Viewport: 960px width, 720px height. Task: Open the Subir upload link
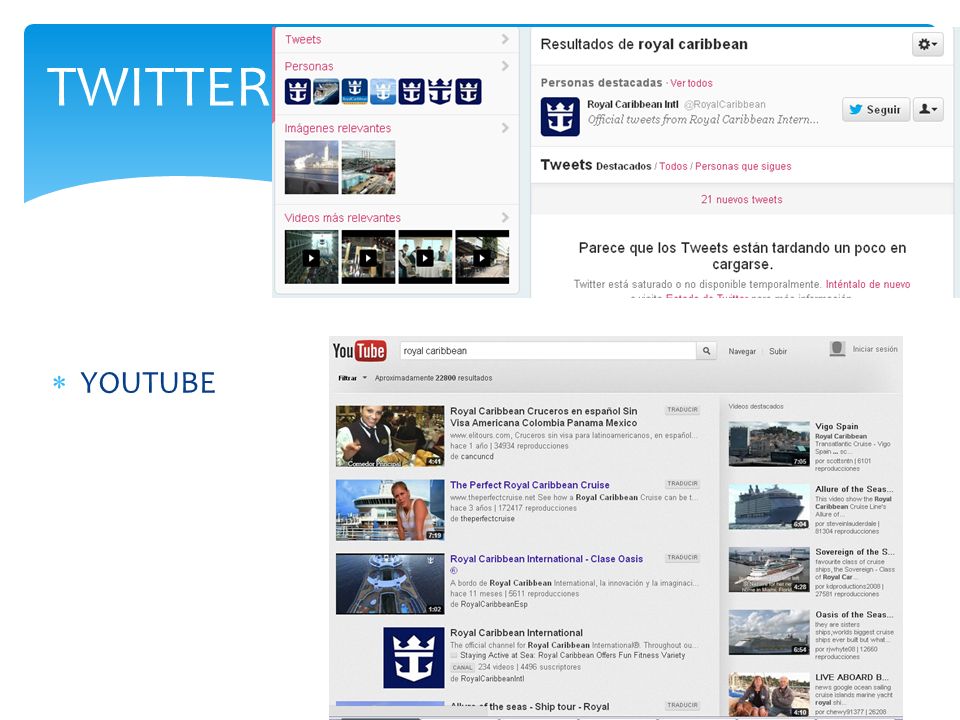(778, 351)
